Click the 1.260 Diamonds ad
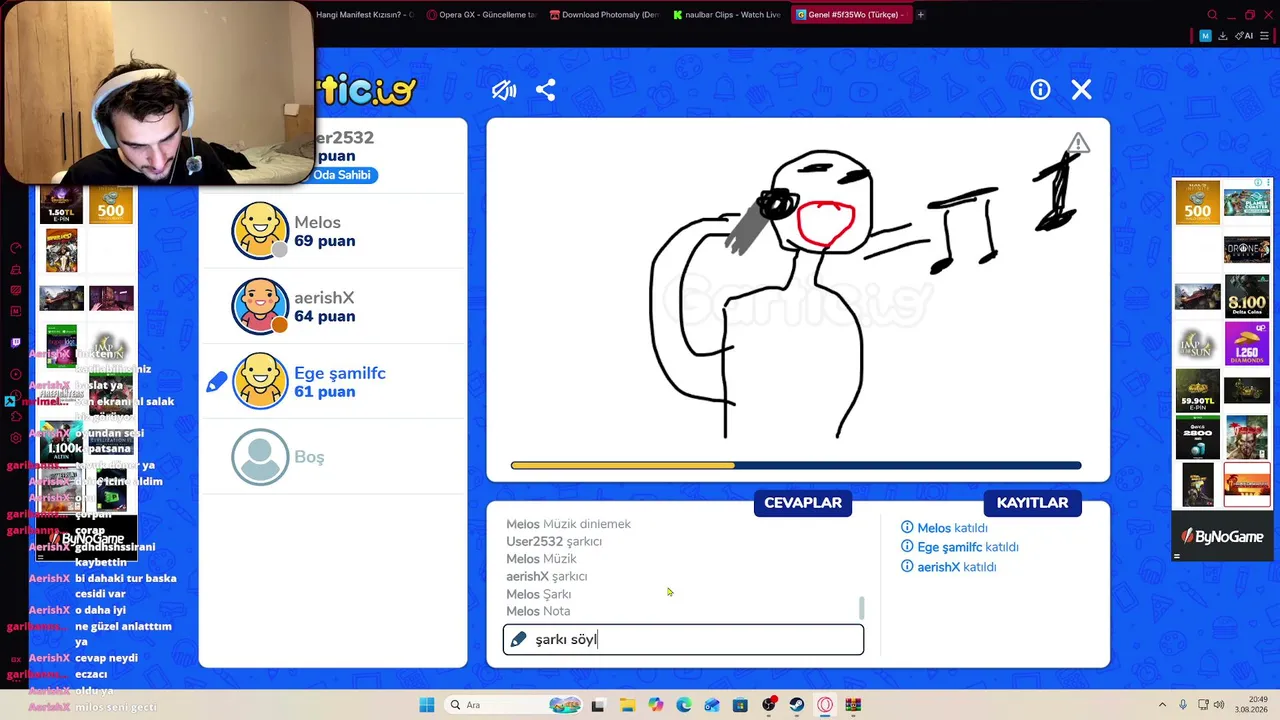Image resolution: width=1280 pixels, height=720 pixels. tap(1247, 344)
